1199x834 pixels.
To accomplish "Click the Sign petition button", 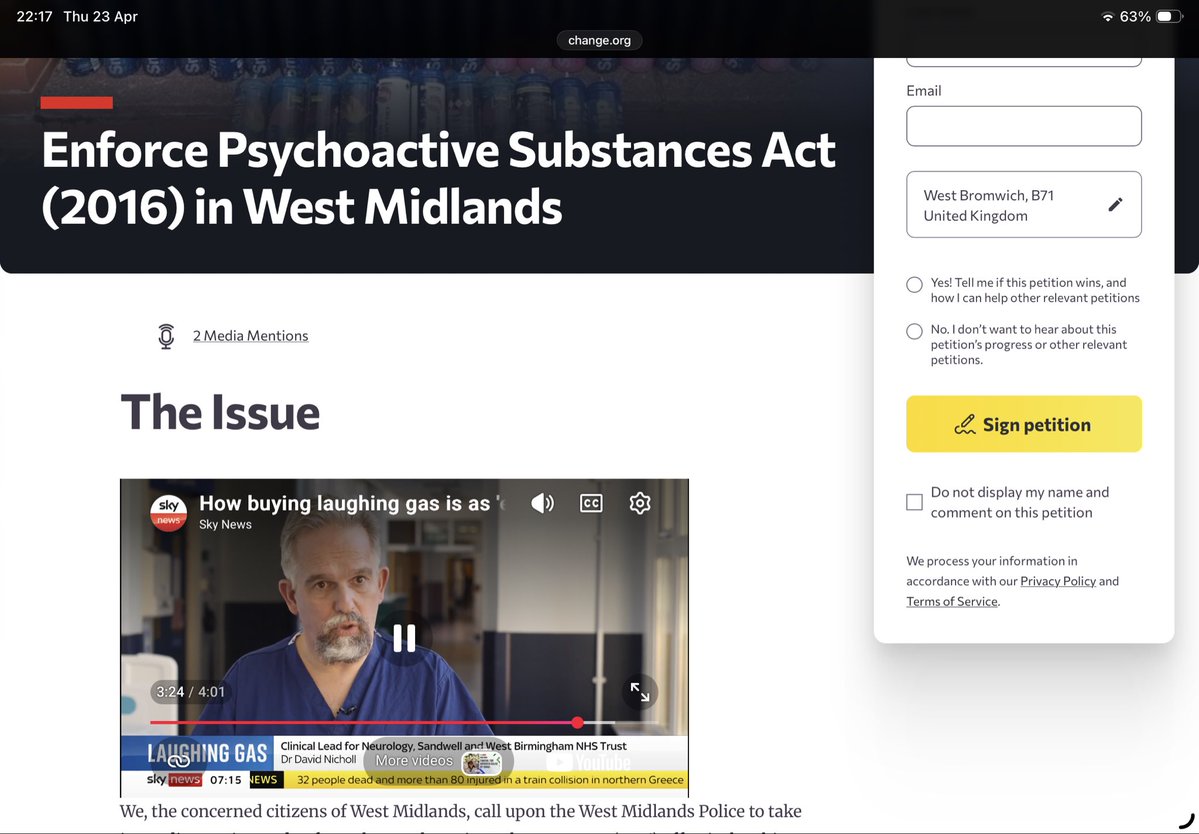I will pyautogui.click(x=1023, y=423).
